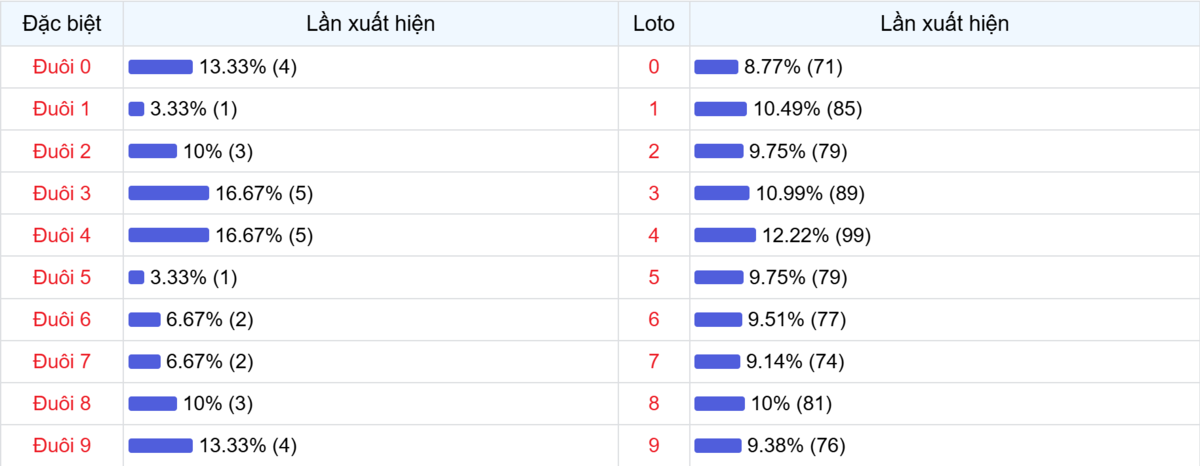Click the left "Lần xuất hiện" header
This screenshot has width=1200, height=466.
coord(371,24)
